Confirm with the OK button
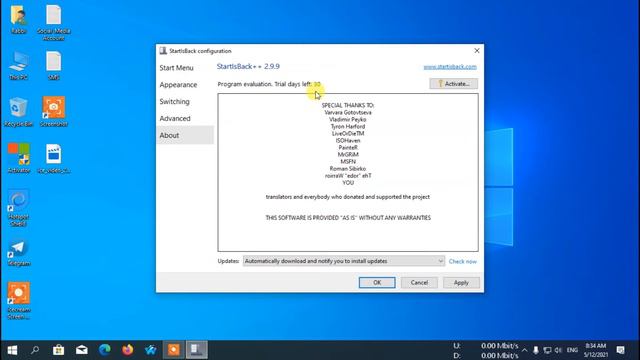Image resolution: width=640 pixels, height=360 pixels. 377,282
